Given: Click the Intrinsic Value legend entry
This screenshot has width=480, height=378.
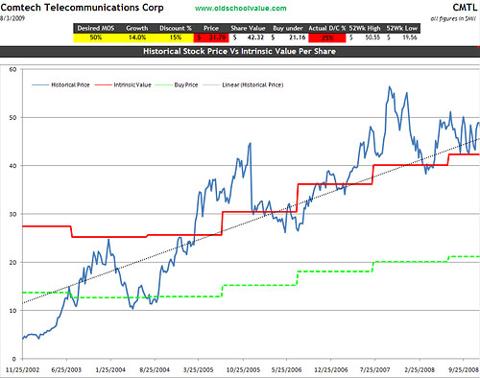Looking at the screenshot, I should pyautogui.click(x=123, y=85).
